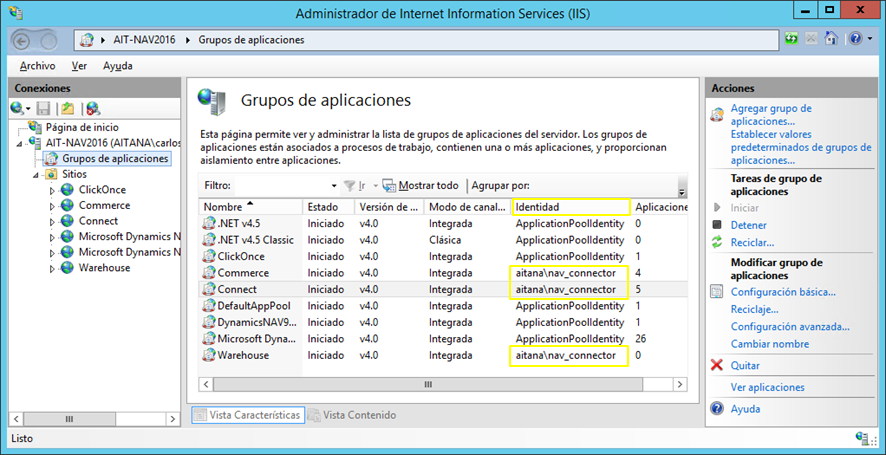Click the Warehouse app pool row icon
886x455 pixels.
point(209,356)
